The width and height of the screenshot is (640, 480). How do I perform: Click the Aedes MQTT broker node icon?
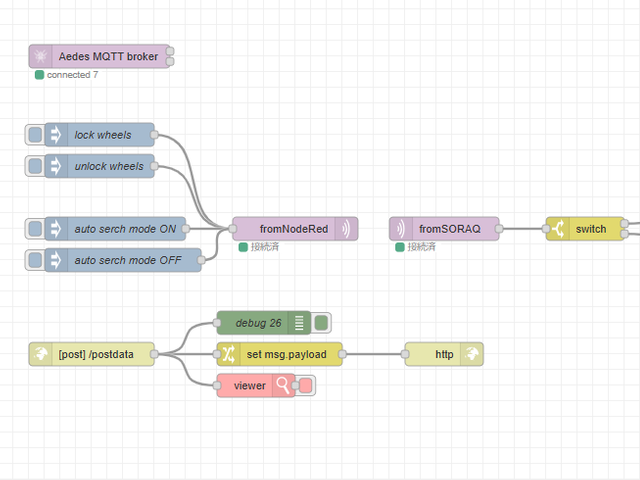click(x=40, y=56)
